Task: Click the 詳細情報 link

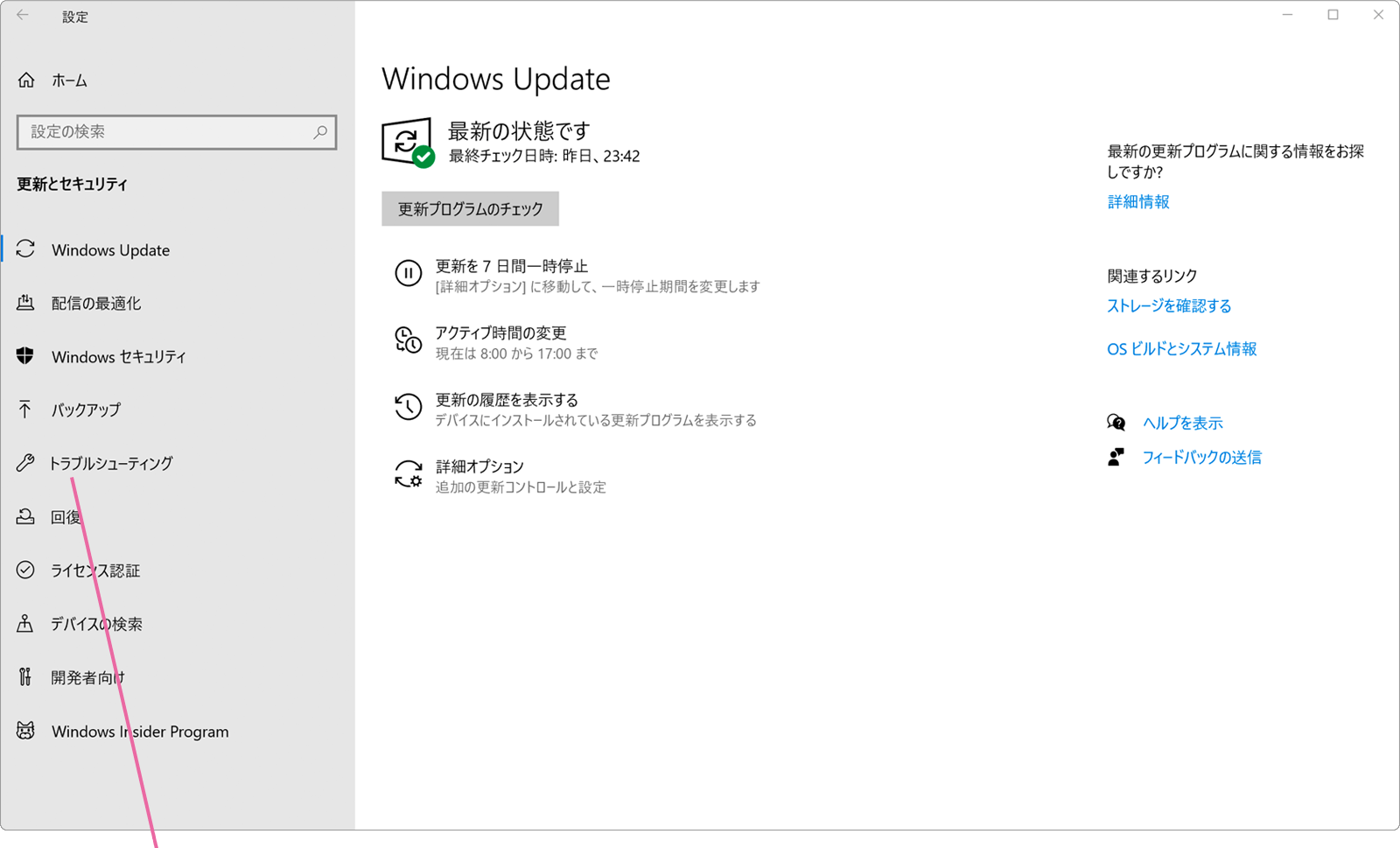Action: pyautogui.click(x=1138, y=202)
